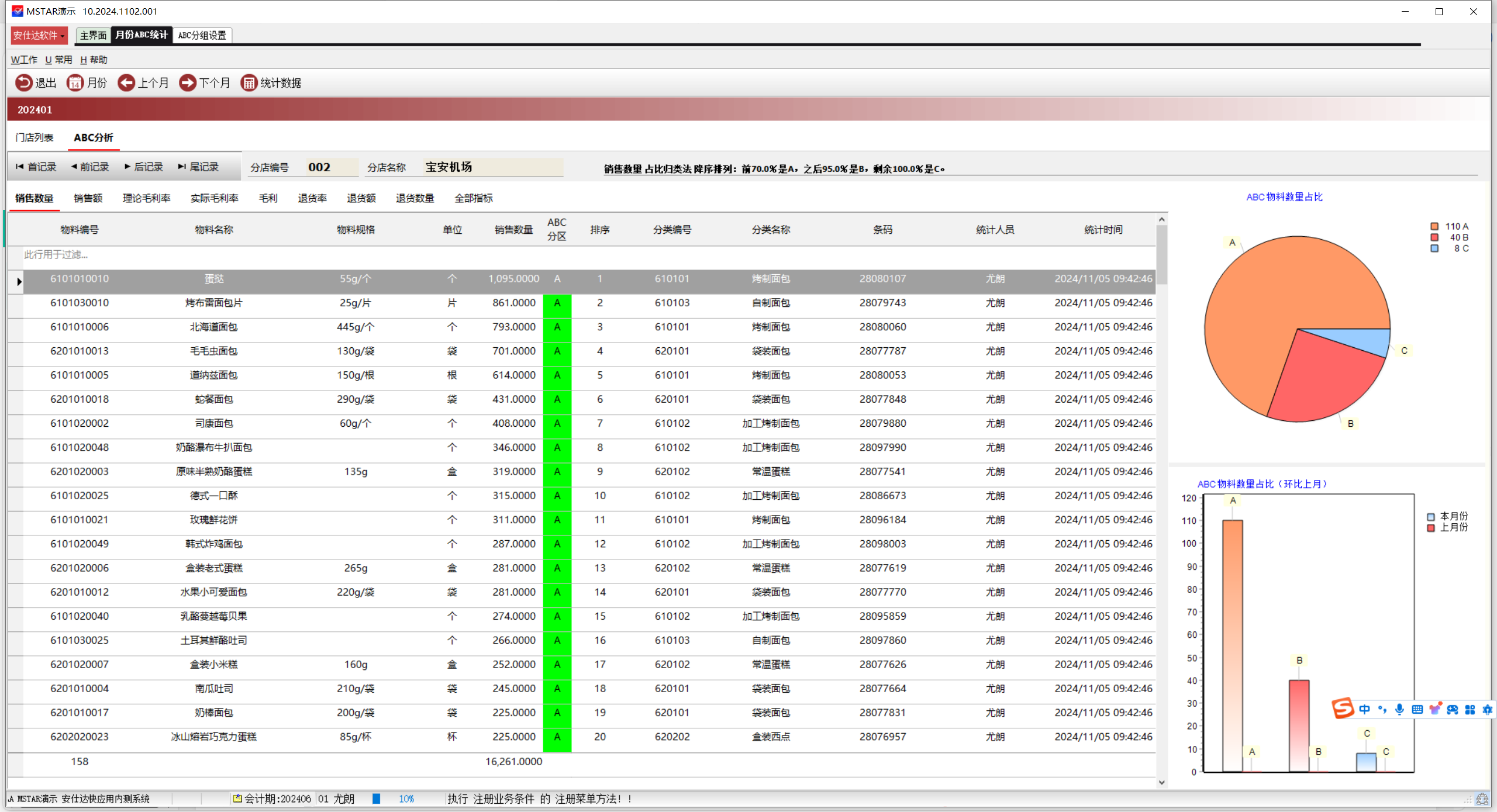Expand the W工作 menu
1497x812 pixels.
tap(24, 60)
